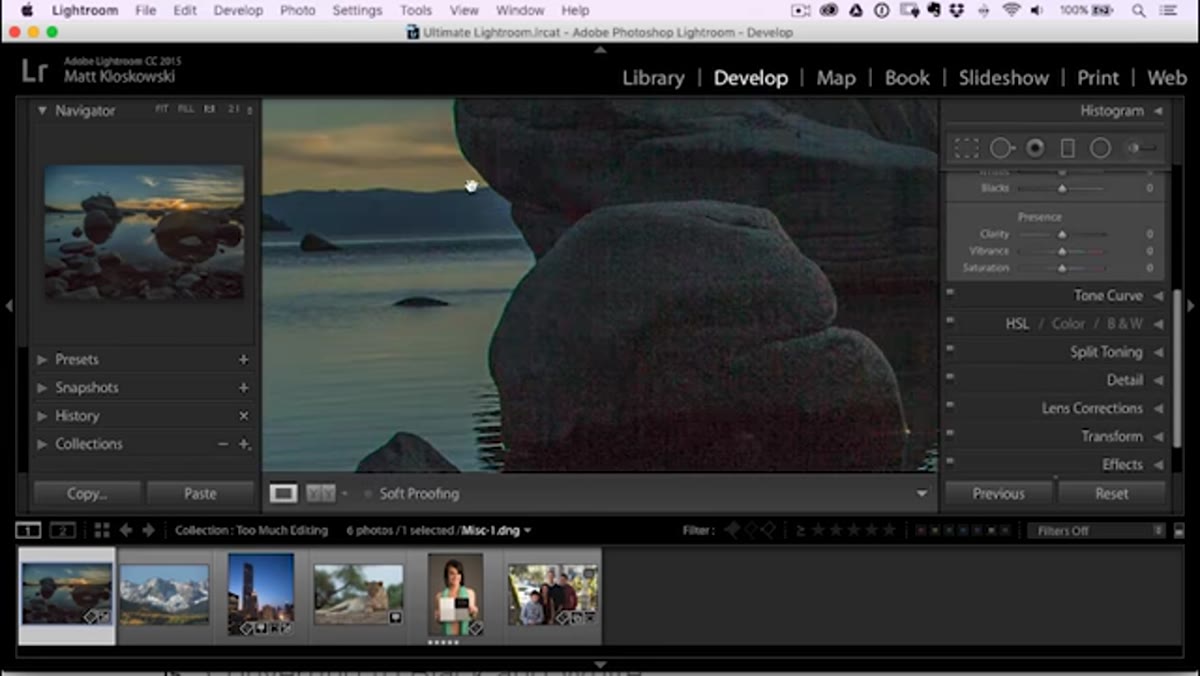Create a new snapshot with plus icon
This screenshot has width=1200, height=676.
click(x=243, y=387)
